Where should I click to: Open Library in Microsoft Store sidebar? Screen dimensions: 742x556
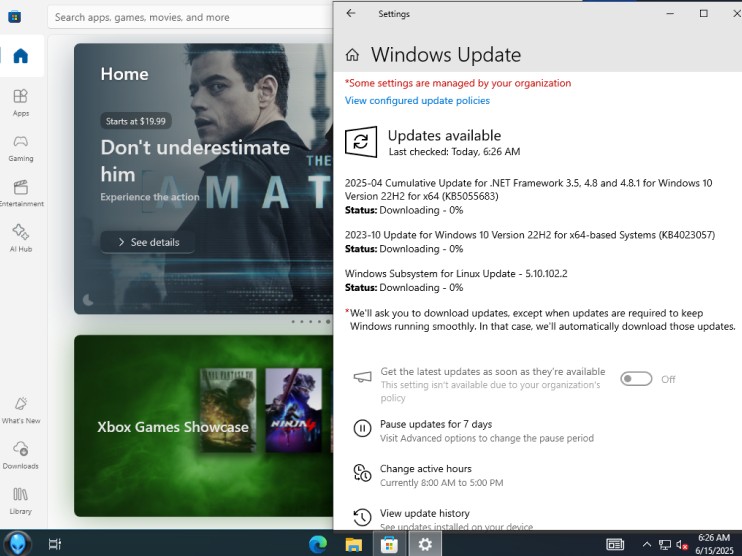pyautogui.click(x=21, y=501)
